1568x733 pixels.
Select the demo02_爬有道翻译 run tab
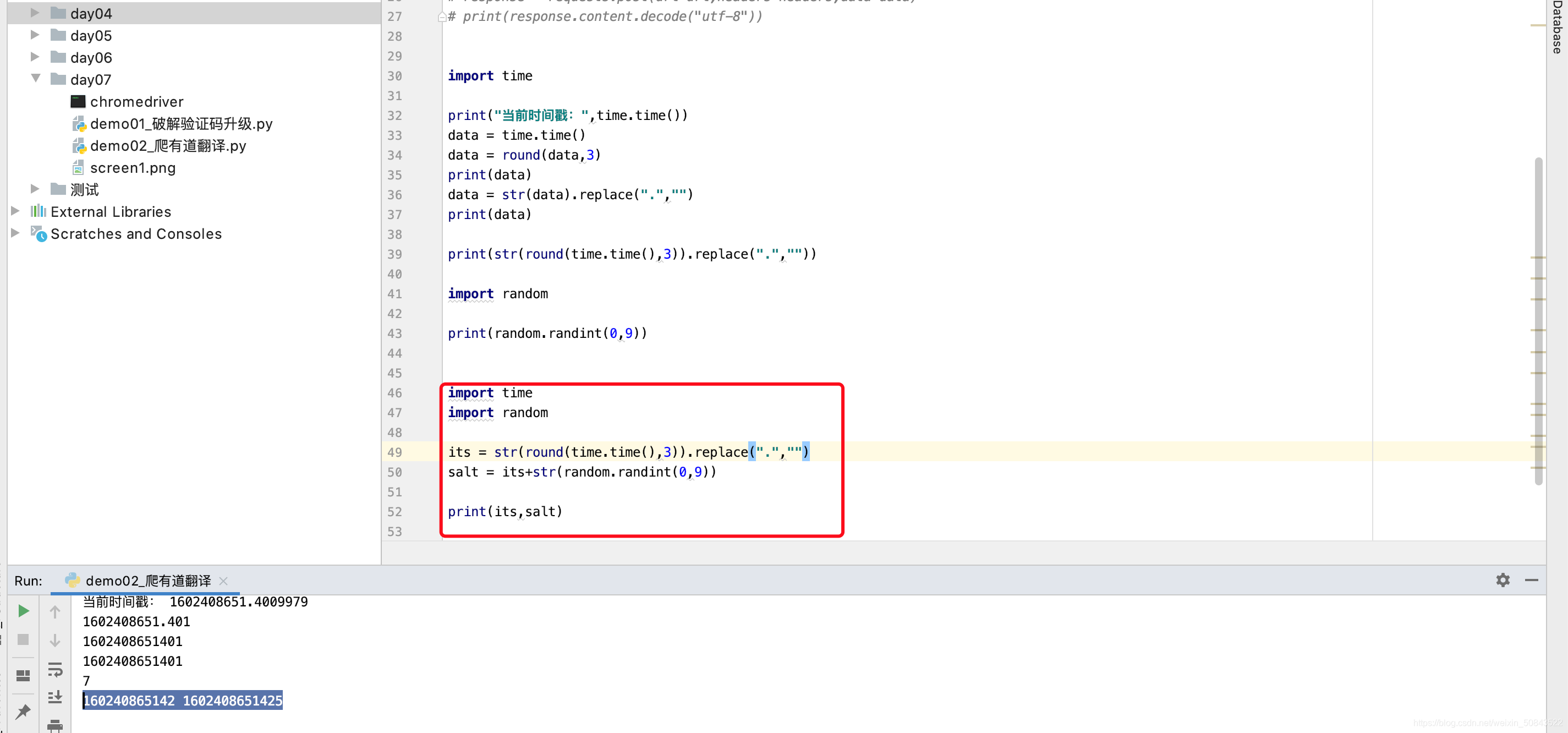[x=147, y=581]
